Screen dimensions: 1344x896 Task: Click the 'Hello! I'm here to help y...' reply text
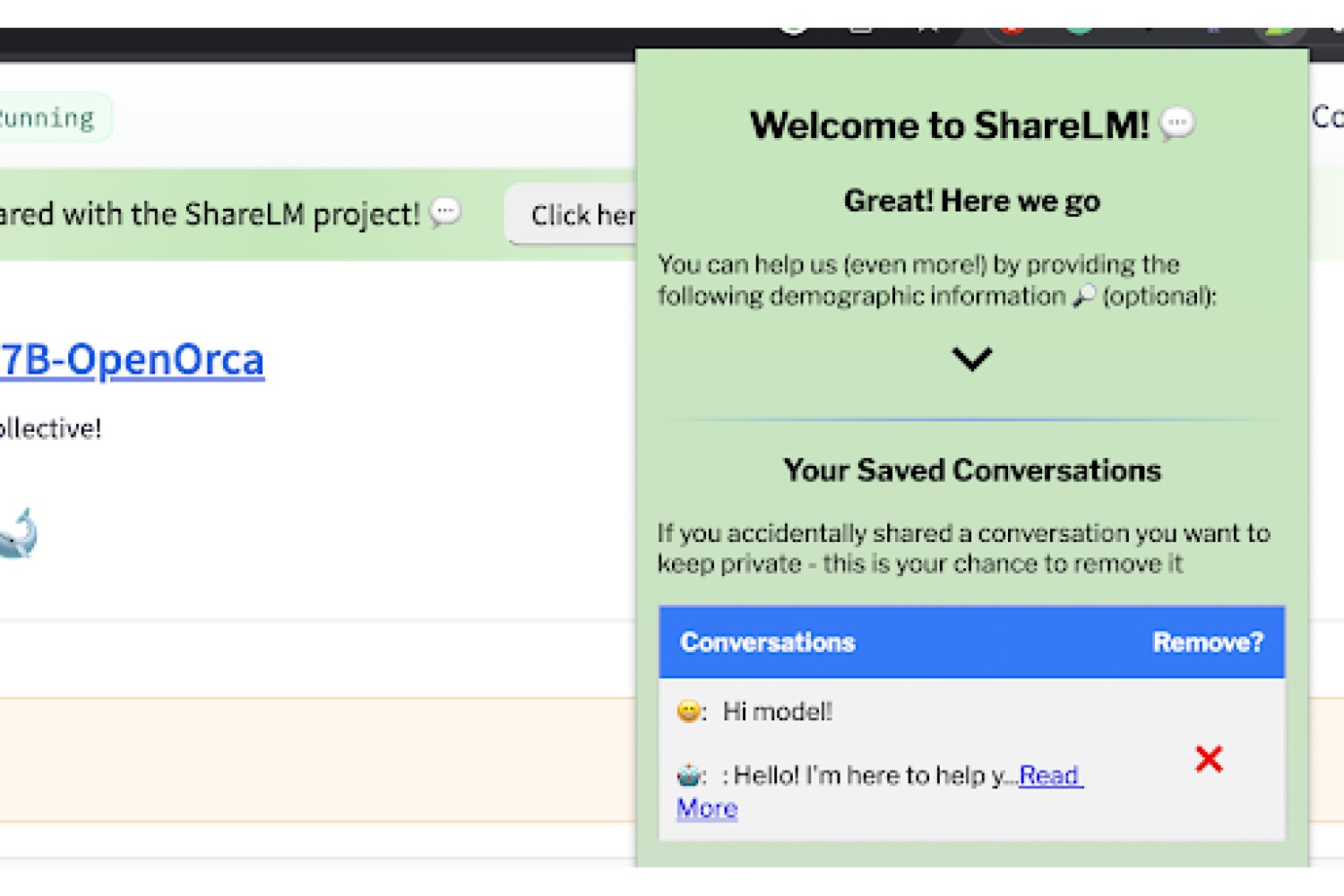click(x=869, y=775)
